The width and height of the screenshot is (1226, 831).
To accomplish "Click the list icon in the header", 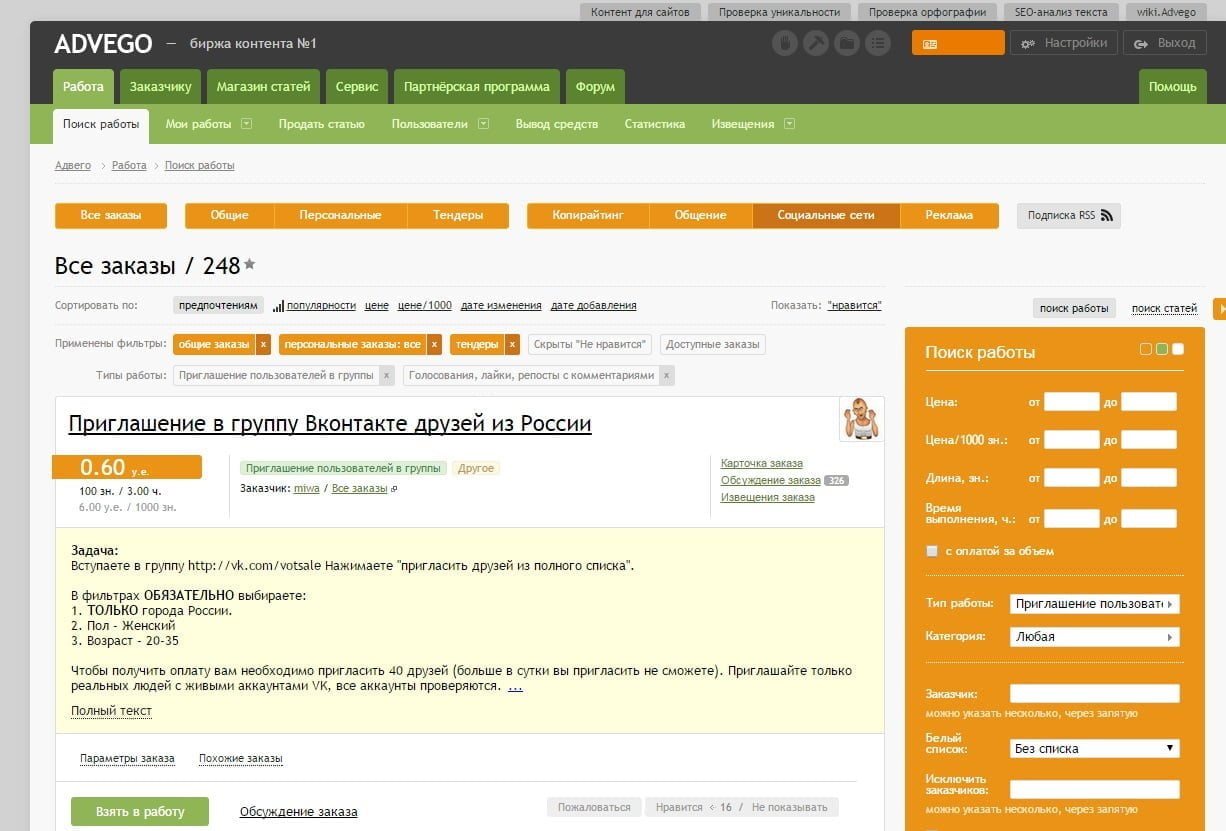I will (878, 43).
